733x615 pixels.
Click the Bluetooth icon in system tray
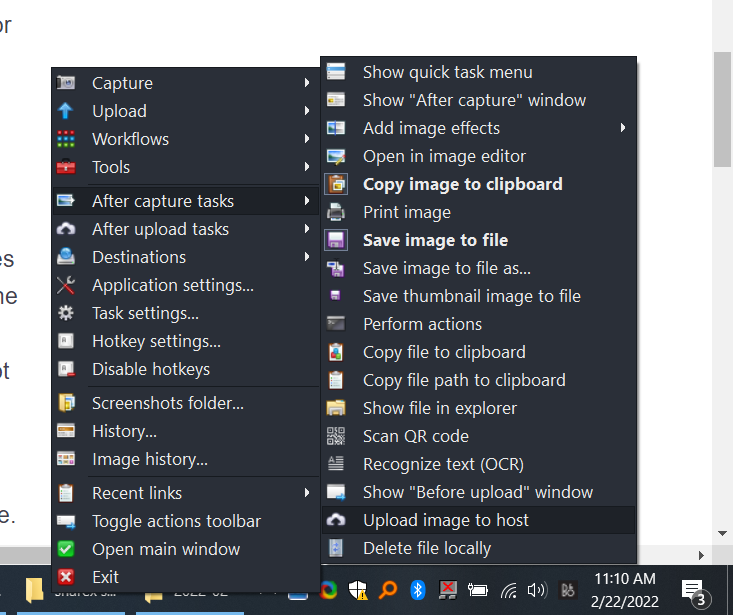click(x=418, y=589)
